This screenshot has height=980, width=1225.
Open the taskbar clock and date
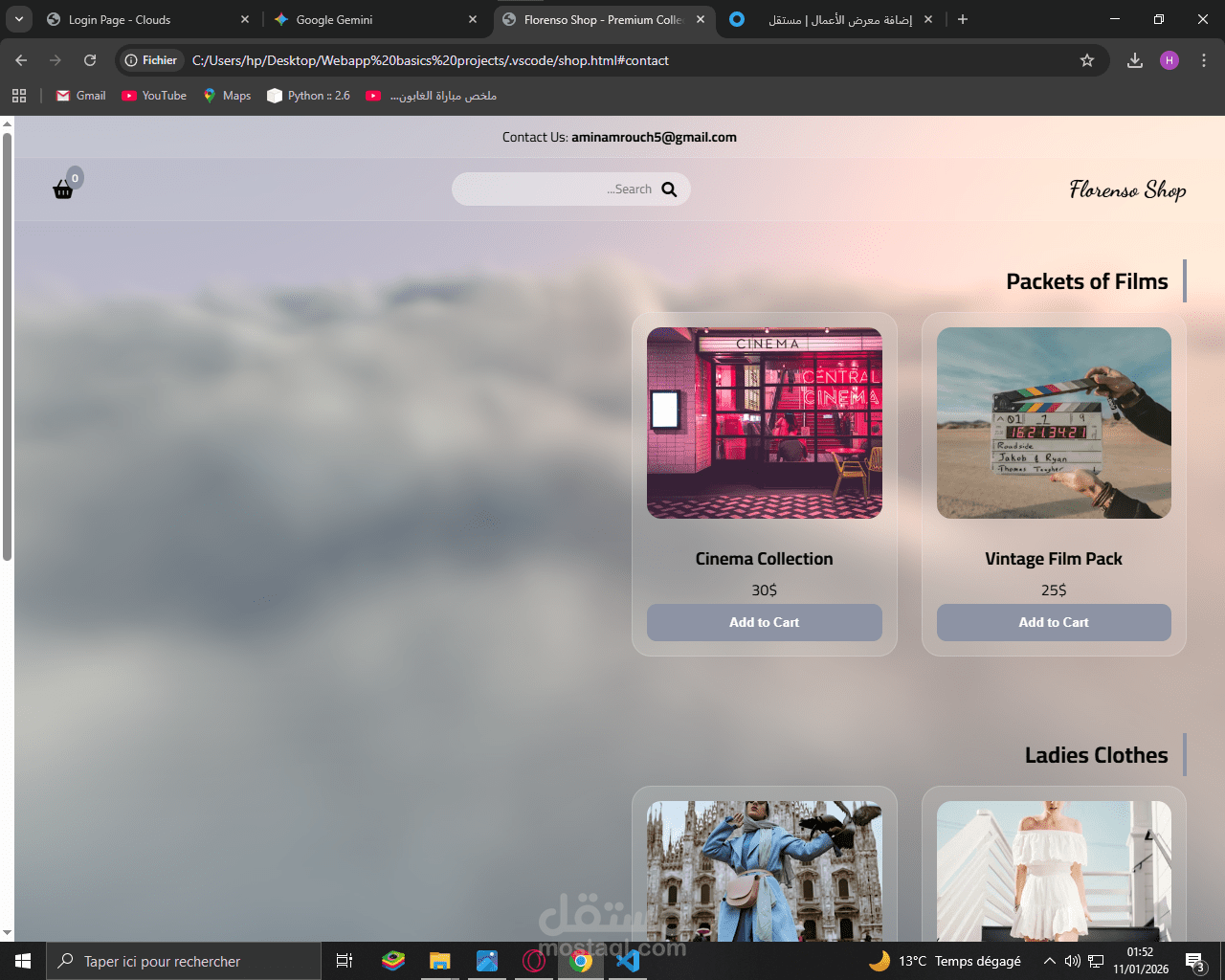[x=1141, y=961]
